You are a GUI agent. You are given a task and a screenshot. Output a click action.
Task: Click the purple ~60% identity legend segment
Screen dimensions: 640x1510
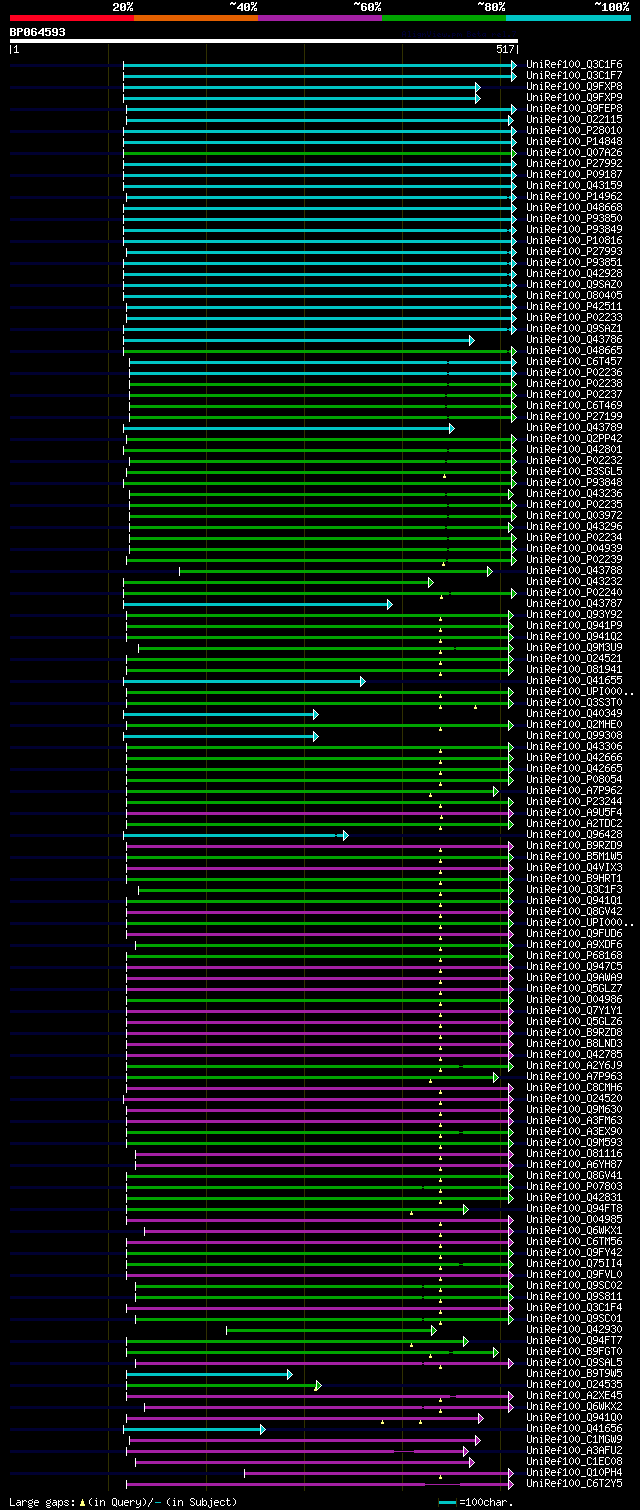click(x=319, y=17)
